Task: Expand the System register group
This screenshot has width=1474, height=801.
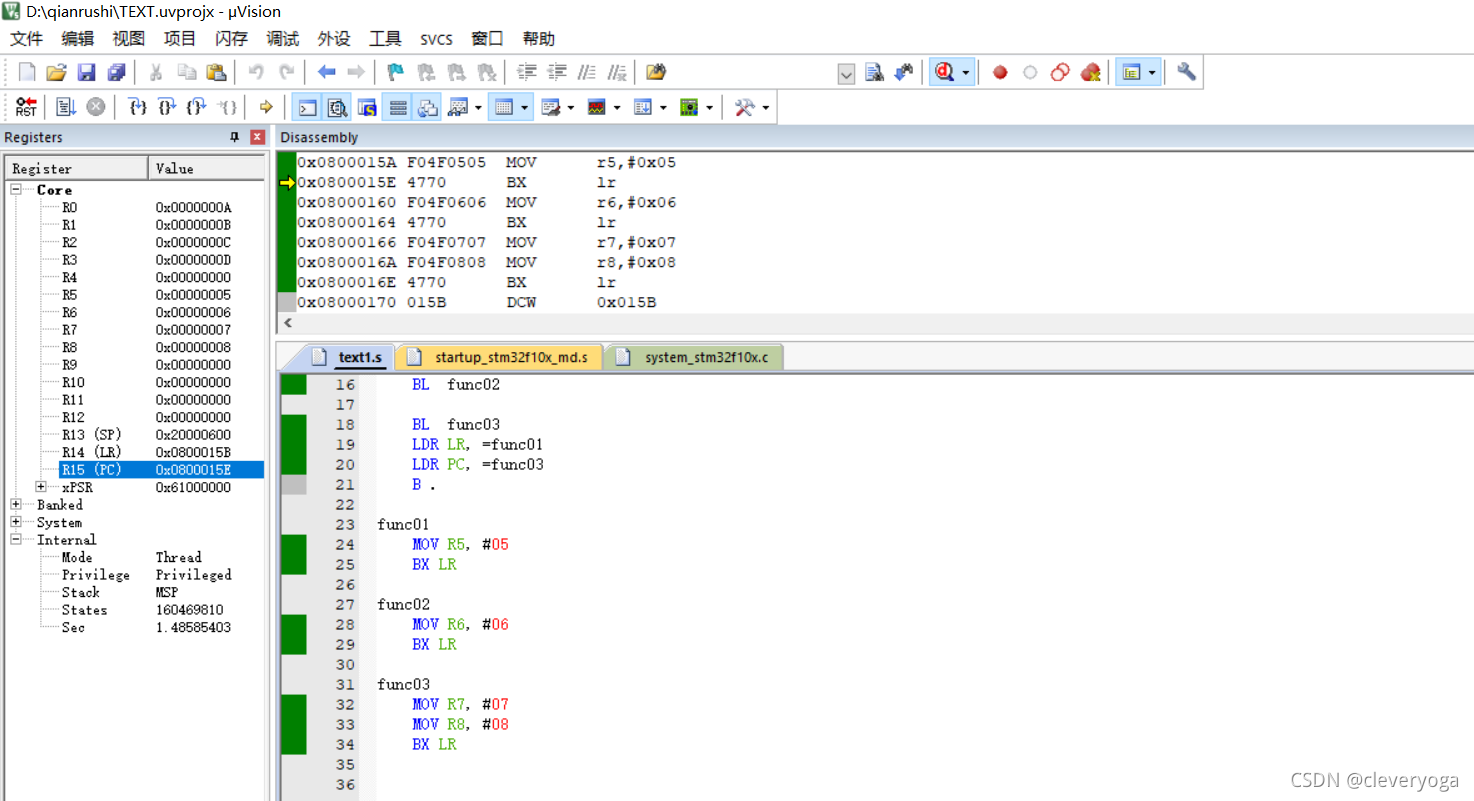Action: coord(17,522)
